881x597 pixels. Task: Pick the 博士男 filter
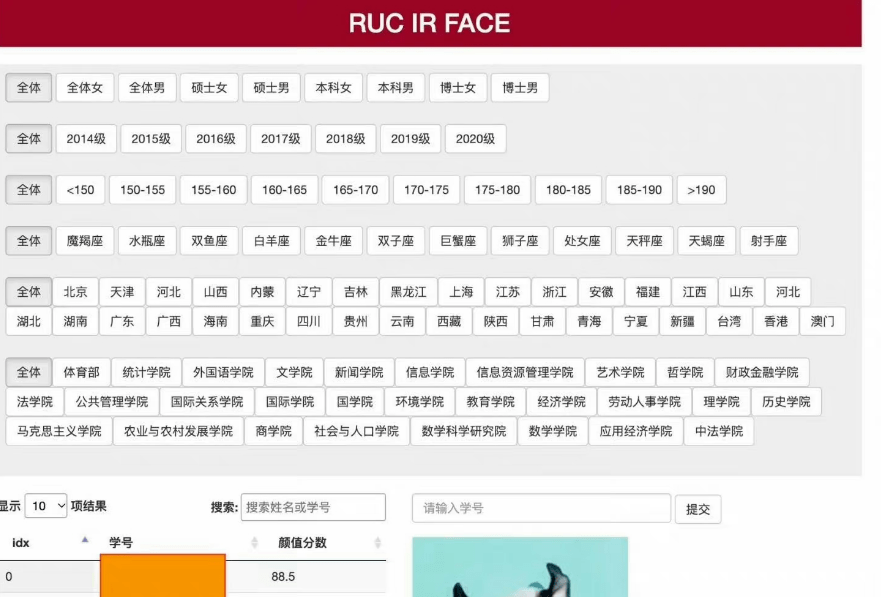click(520, 88)
